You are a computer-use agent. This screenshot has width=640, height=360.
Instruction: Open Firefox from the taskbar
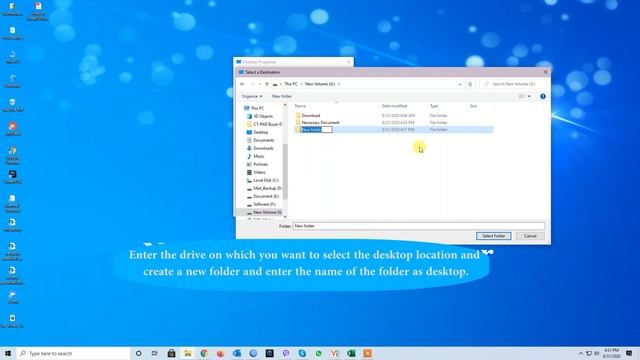tap(220, 353)
